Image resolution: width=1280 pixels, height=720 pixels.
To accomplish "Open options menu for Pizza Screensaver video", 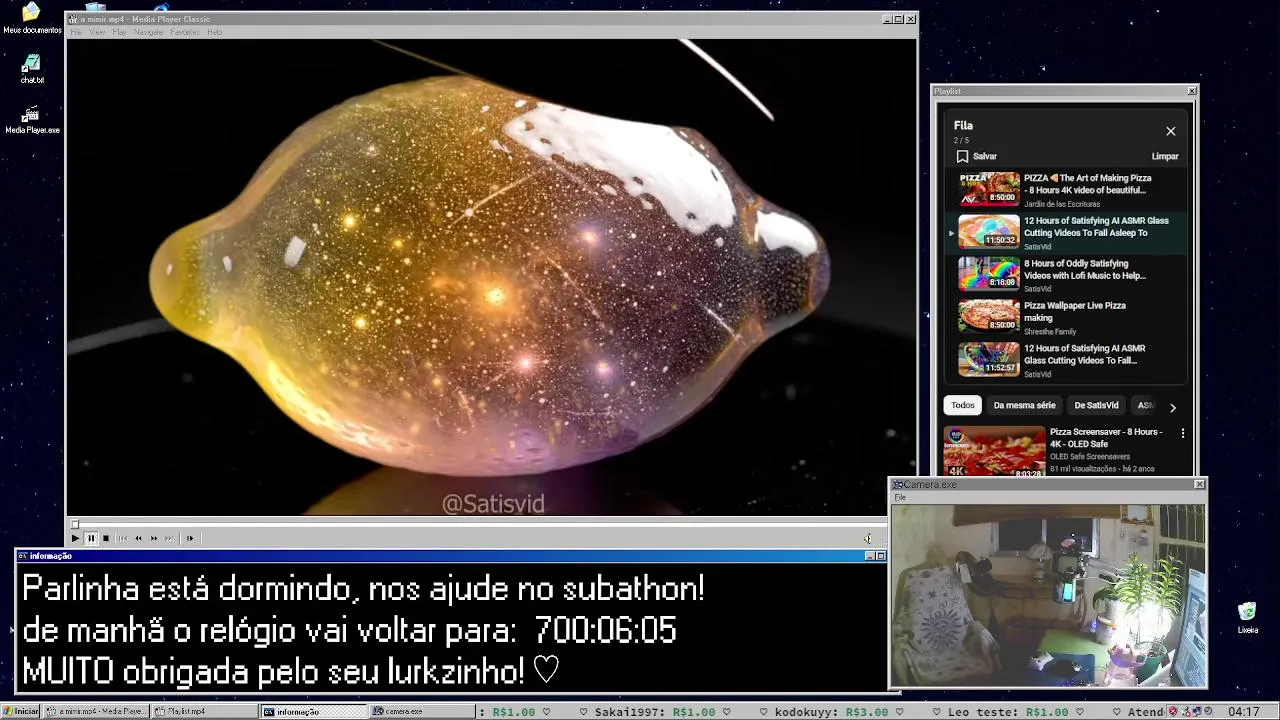I will [x=1183, y=433].
